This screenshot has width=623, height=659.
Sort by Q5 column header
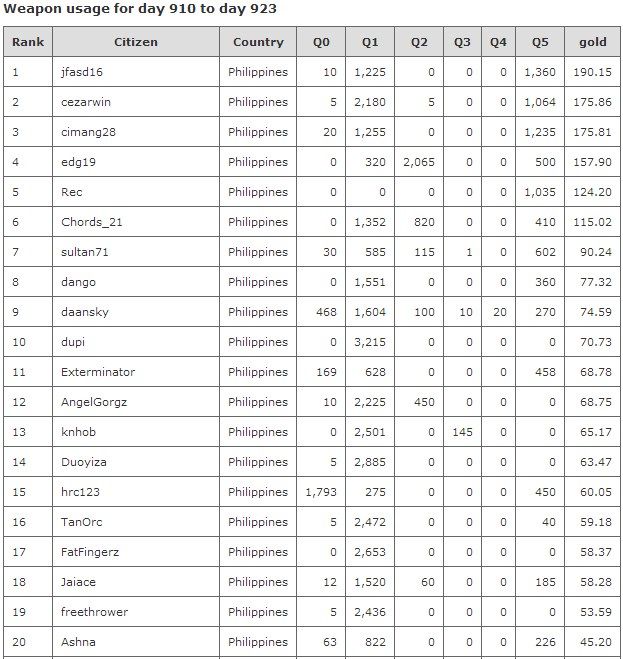(x=540, y=42)
